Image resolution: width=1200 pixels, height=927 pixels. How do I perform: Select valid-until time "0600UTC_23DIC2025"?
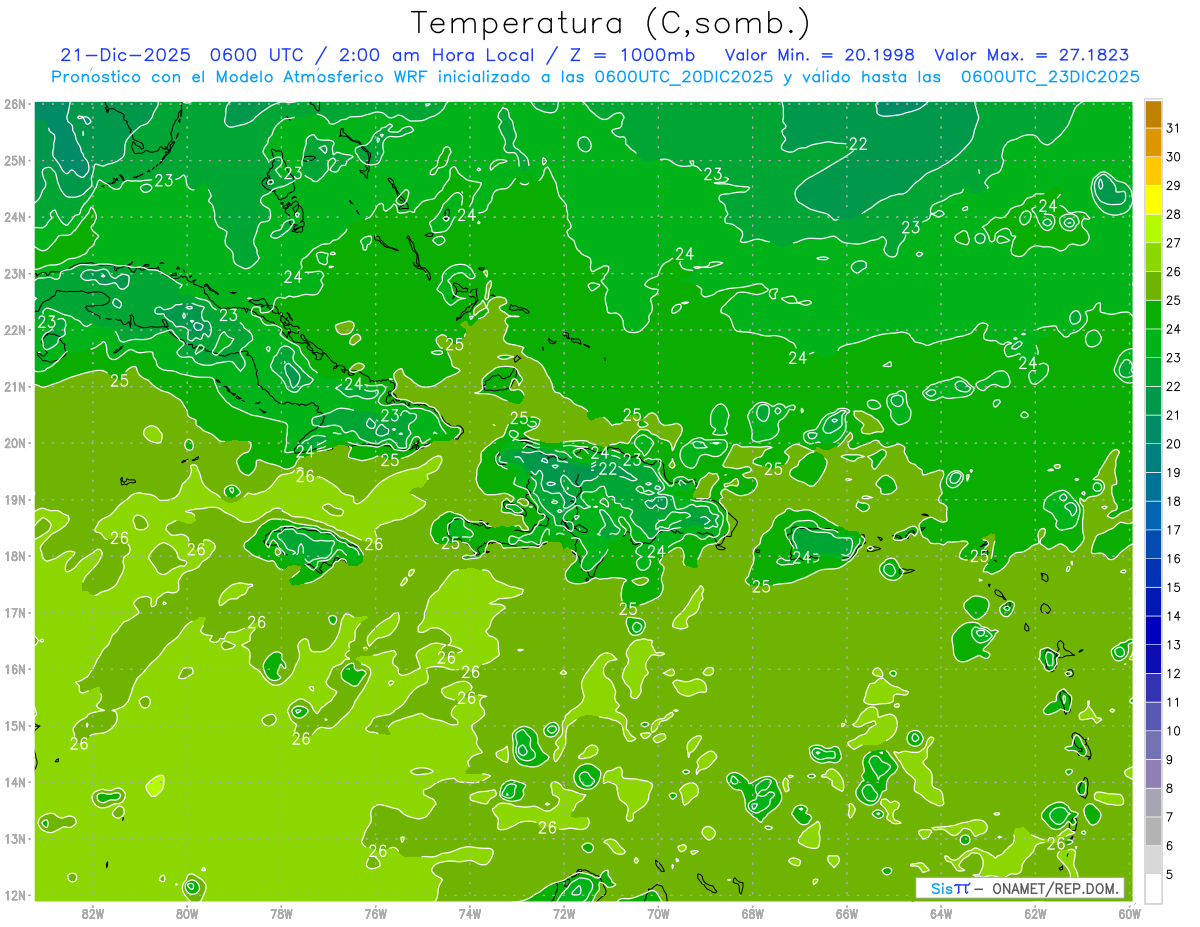[x=1050, y=77]
